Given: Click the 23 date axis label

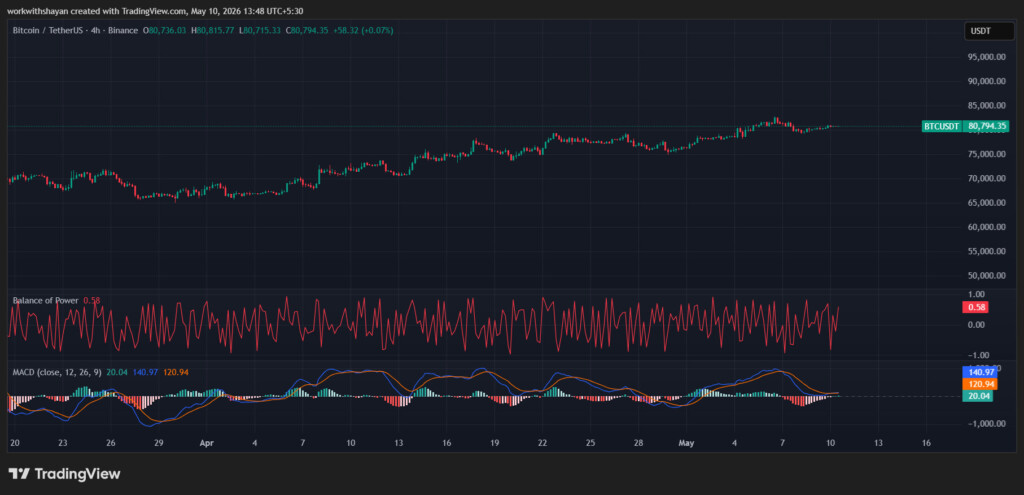Looking at the screenshot, I should [x=63, y=443].
